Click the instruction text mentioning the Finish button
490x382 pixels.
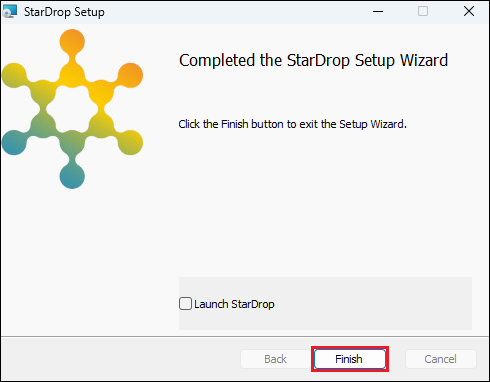tap(293, 124)
